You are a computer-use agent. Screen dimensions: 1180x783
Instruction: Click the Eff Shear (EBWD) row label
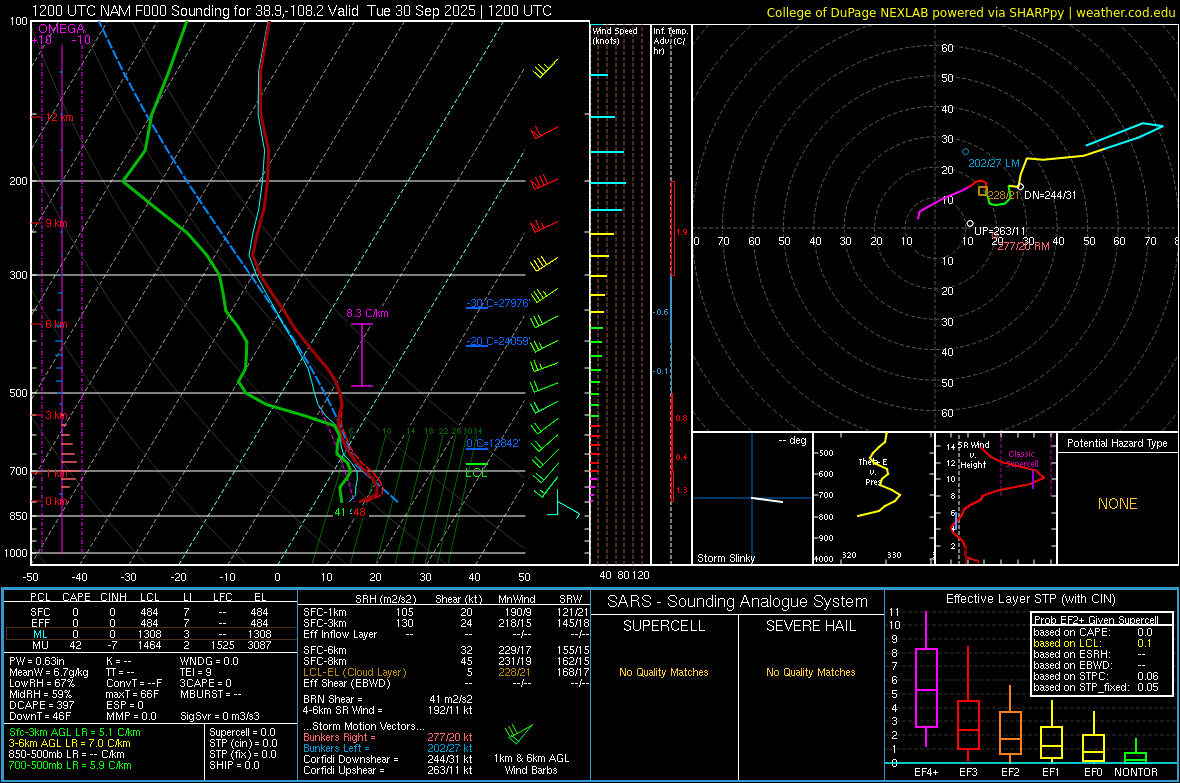347,684
